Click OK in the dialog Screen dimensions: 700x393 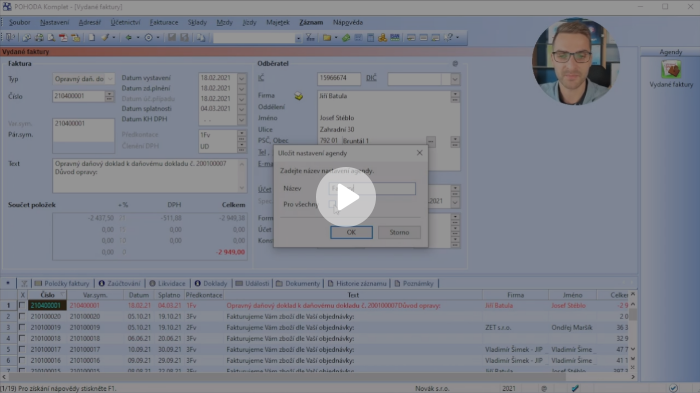[351, 232]
